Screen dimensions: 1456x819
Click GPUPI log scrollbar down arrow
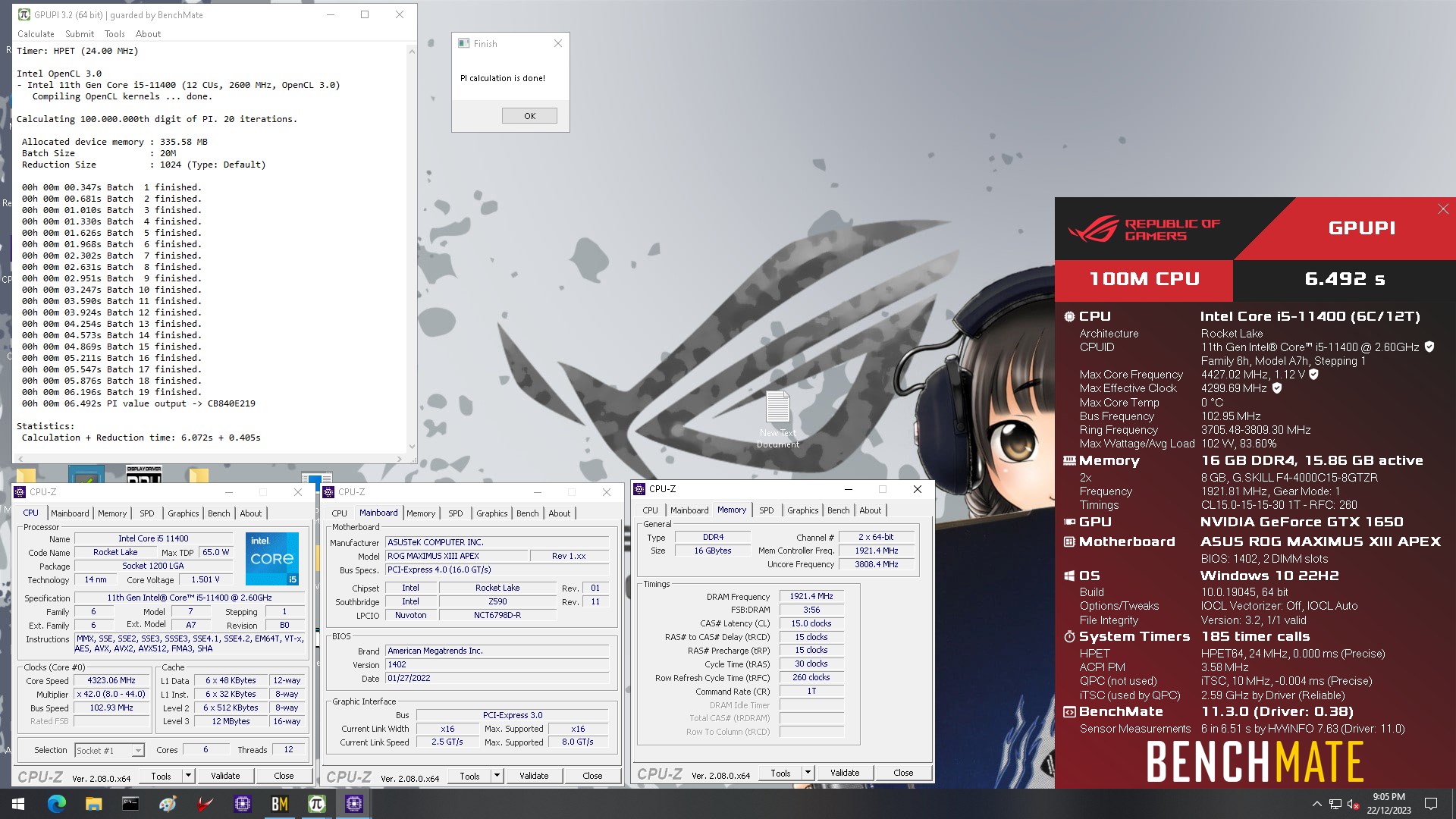(x=412, y=447)
